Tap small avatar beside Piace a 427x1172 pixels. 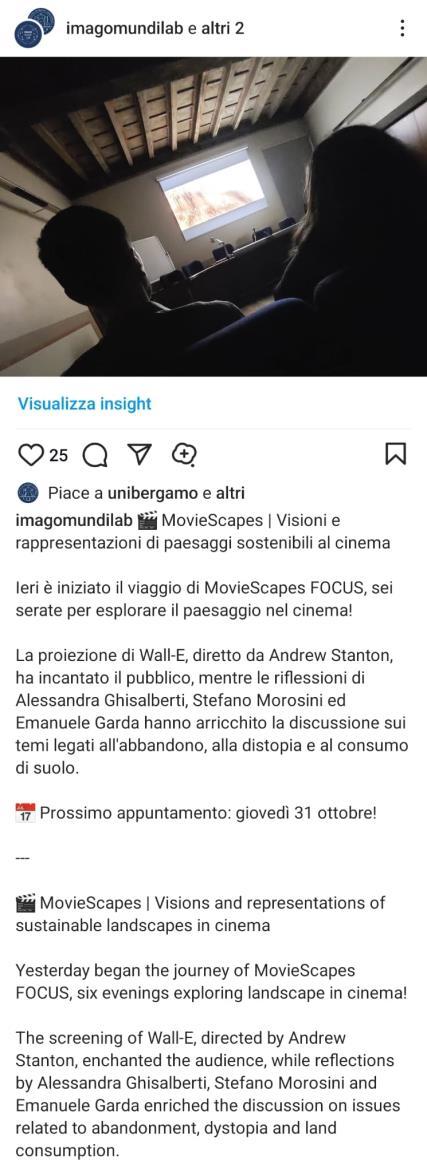[x=27, y=493]
